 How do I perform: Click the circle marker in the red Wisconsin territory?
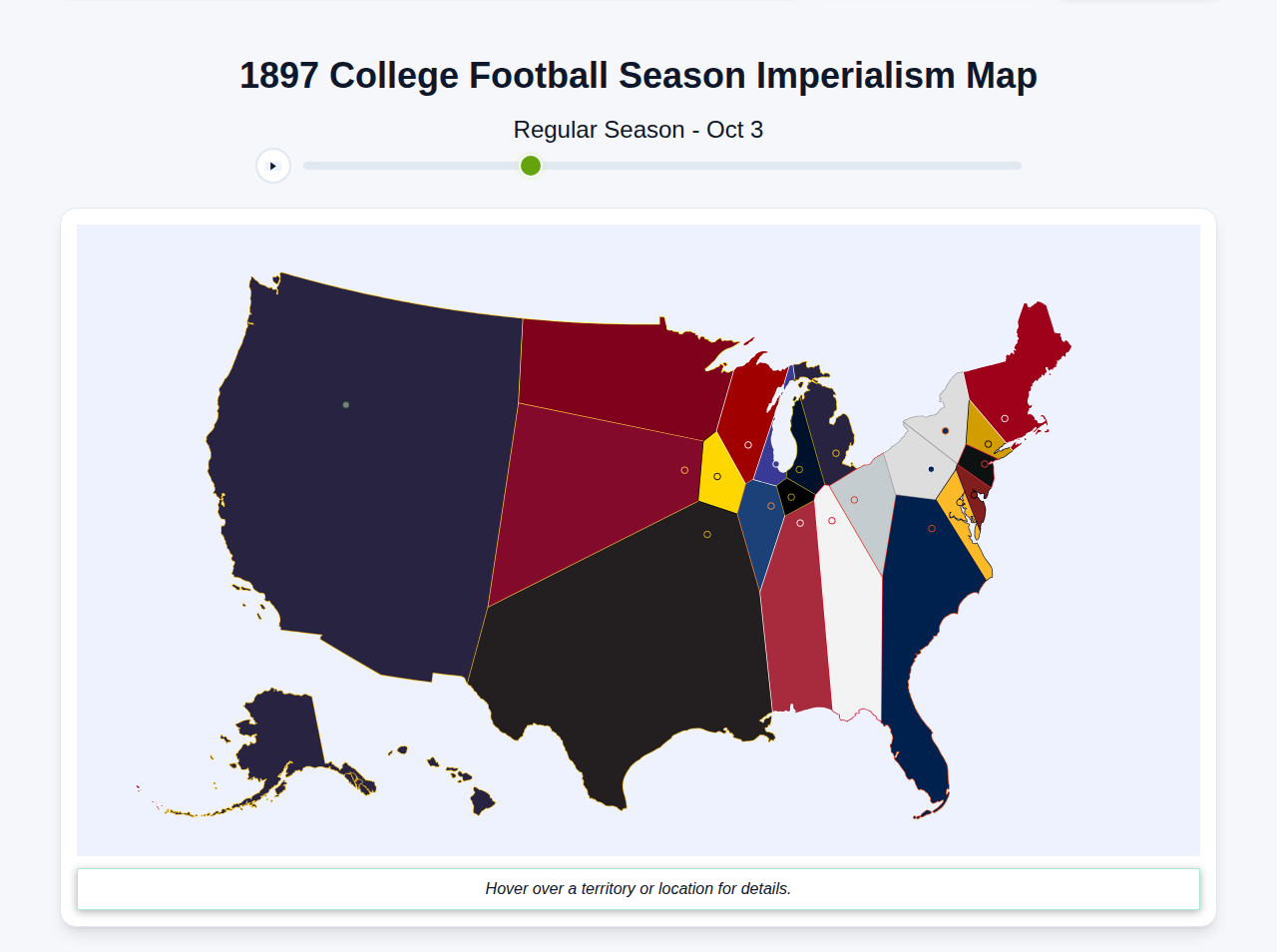(x=748, y=444)
